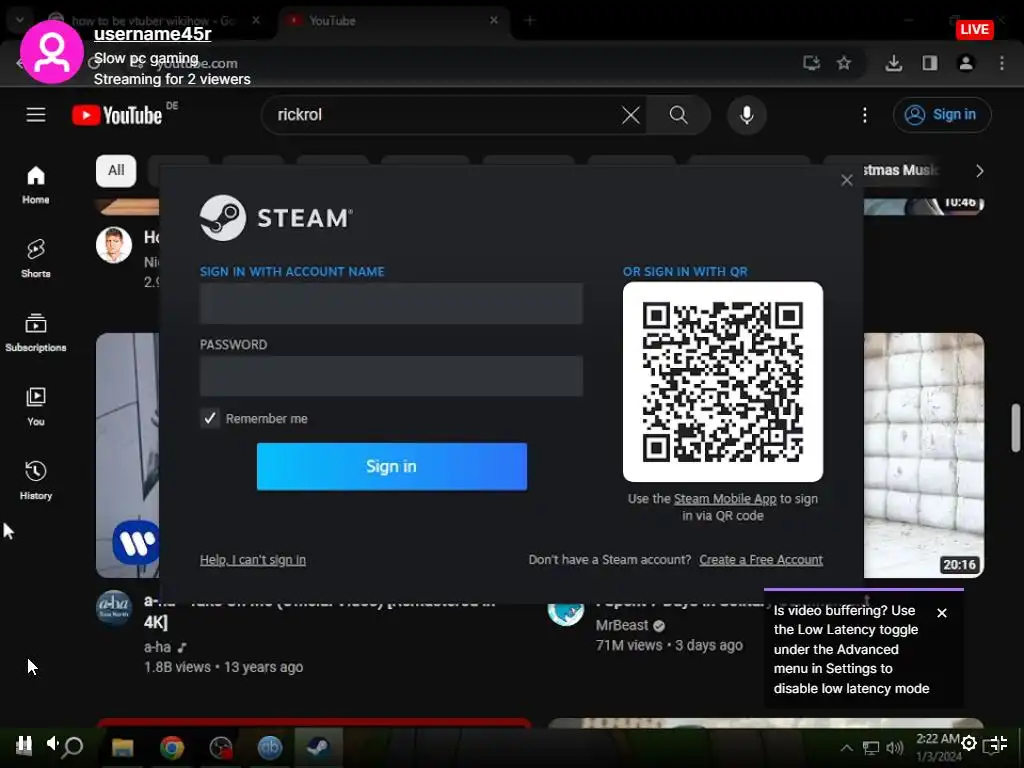1024x768 pixels.
Task: Dismiss the video buffering tip
Action: (942, 613)
